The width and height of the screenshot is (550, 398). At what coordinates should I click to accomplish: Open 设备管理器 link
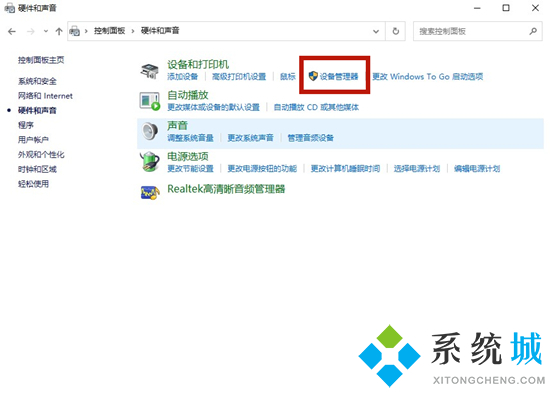(x=339, y=76)
